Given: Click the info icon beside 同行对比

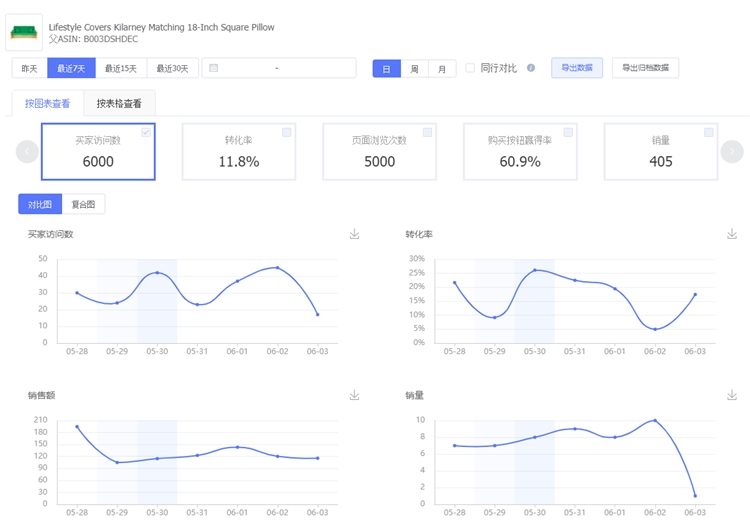Looking at the screenshot, I should click(x=531, y=68).
